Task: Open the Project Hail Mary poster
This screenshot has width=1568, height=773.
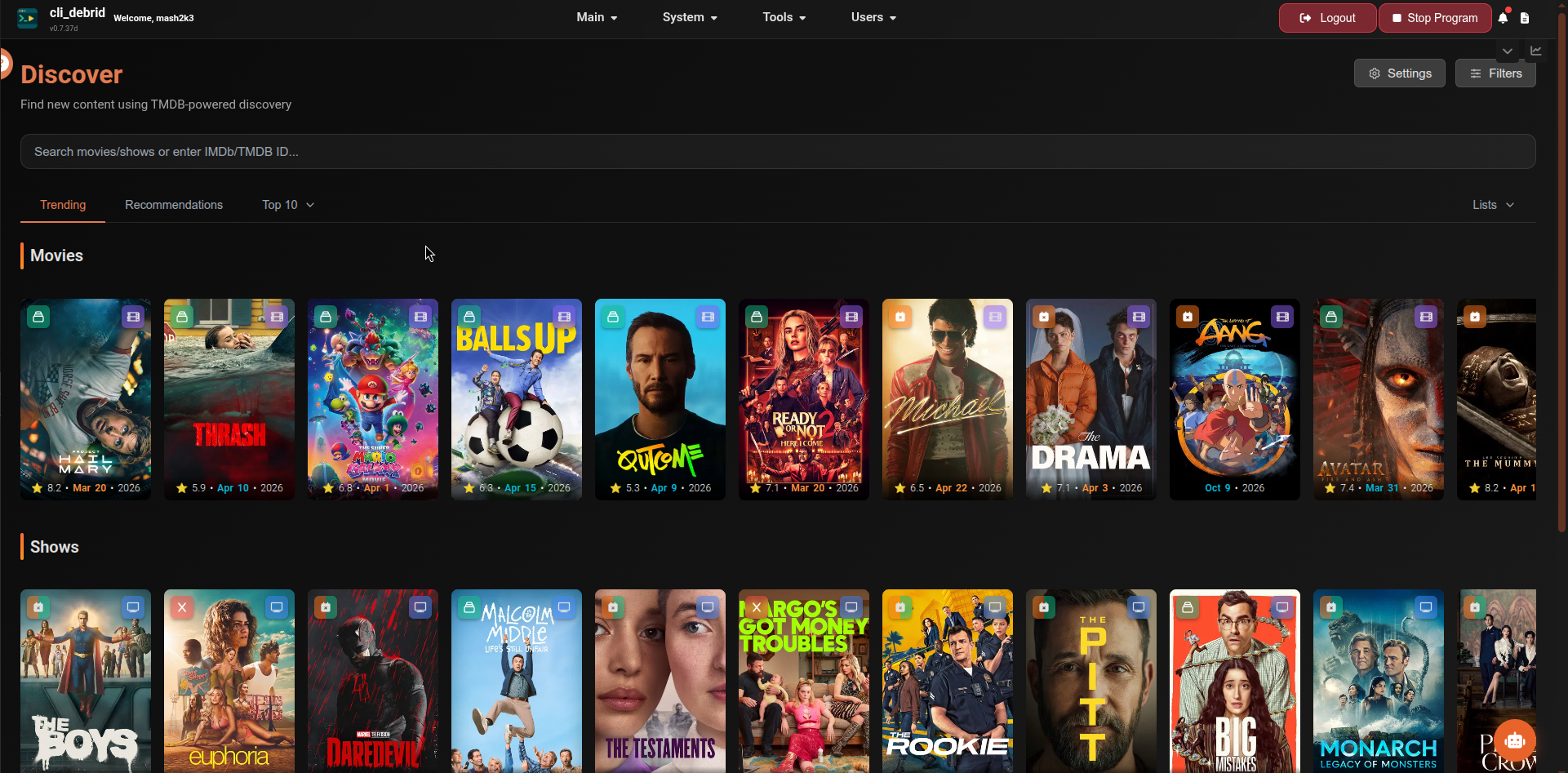Action: click(86, 399)
